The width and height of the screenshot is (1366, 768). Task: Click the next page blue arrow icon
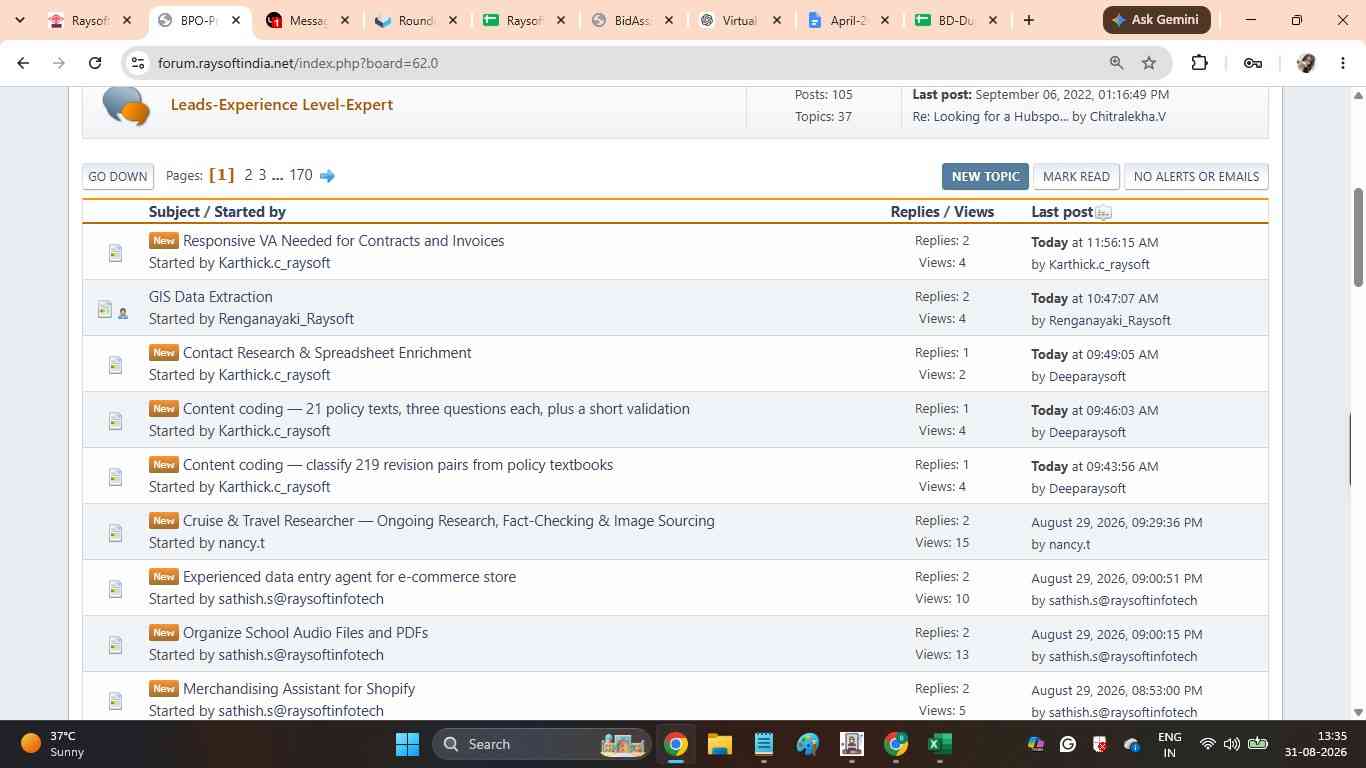point(327,176)
